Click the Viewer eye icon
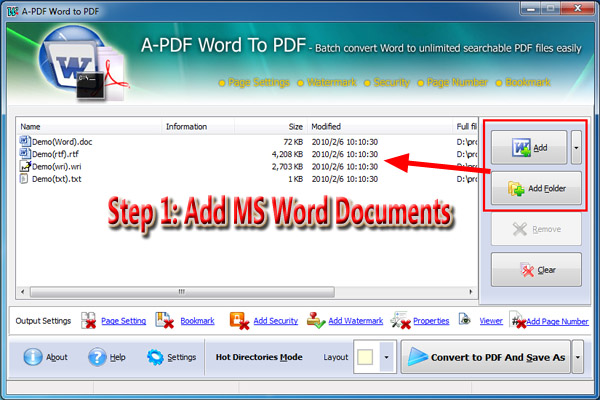The width and height of the screenshot is (600, 400). [x=465, y=319]
